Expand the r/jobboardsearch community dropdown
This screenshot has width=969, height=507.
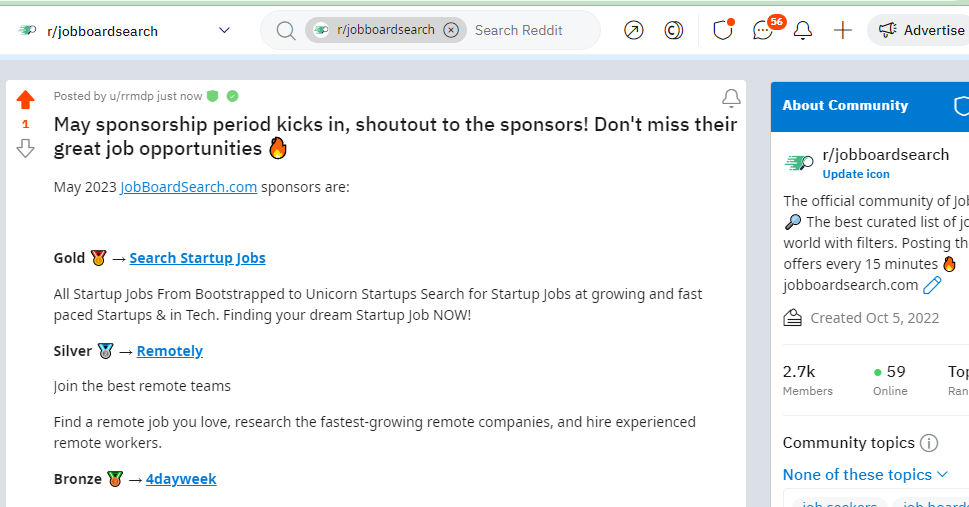(224, 30)
